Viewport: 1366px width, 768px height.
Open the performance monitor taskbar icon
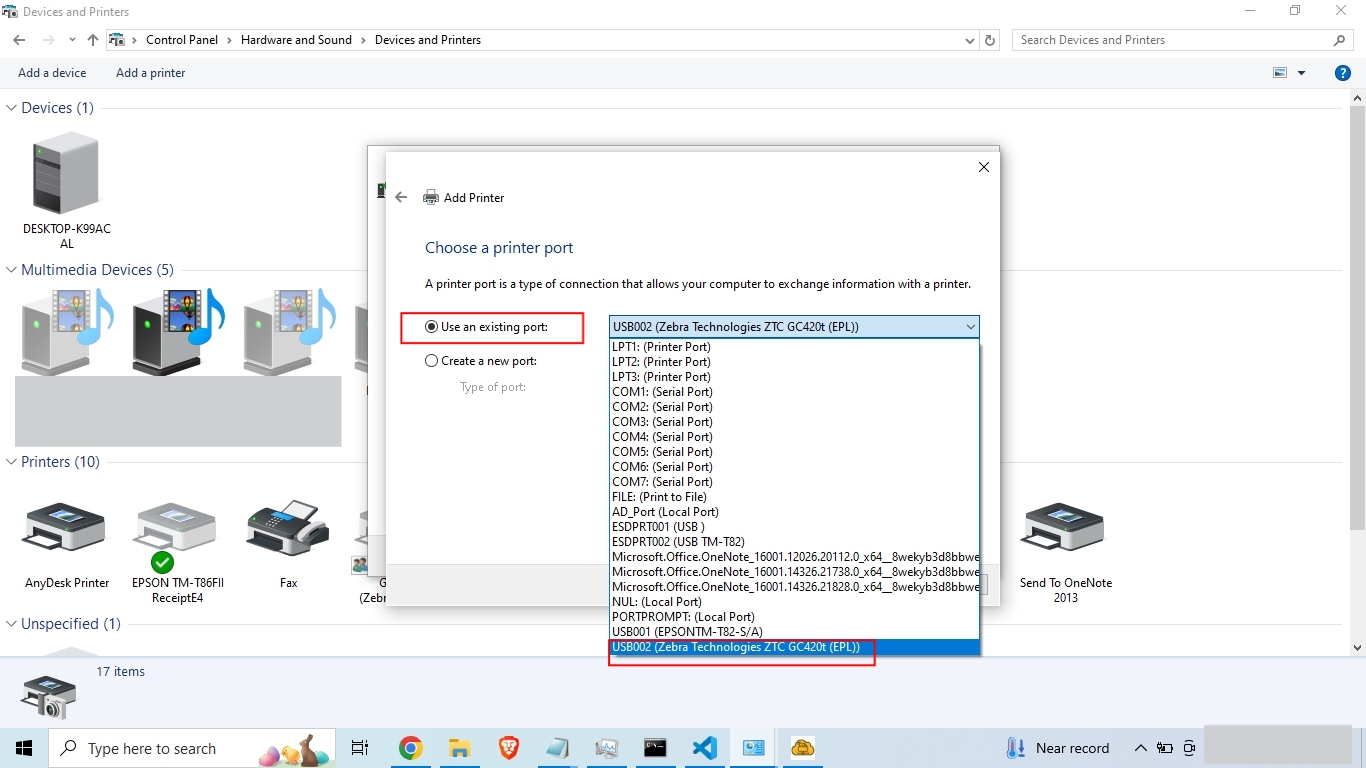[x=606, y=748]
